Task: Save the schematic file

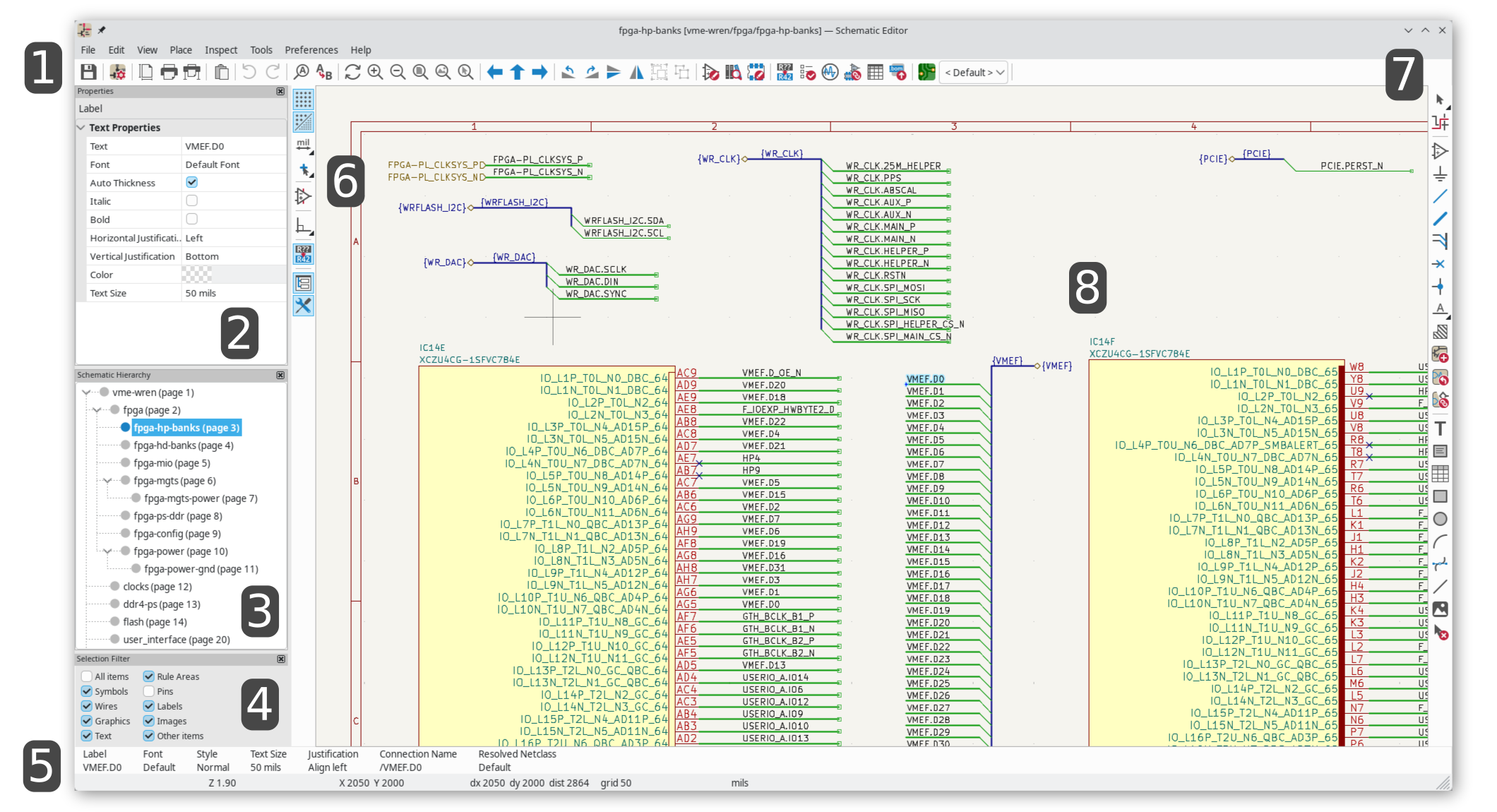Action: click(88, 71)
